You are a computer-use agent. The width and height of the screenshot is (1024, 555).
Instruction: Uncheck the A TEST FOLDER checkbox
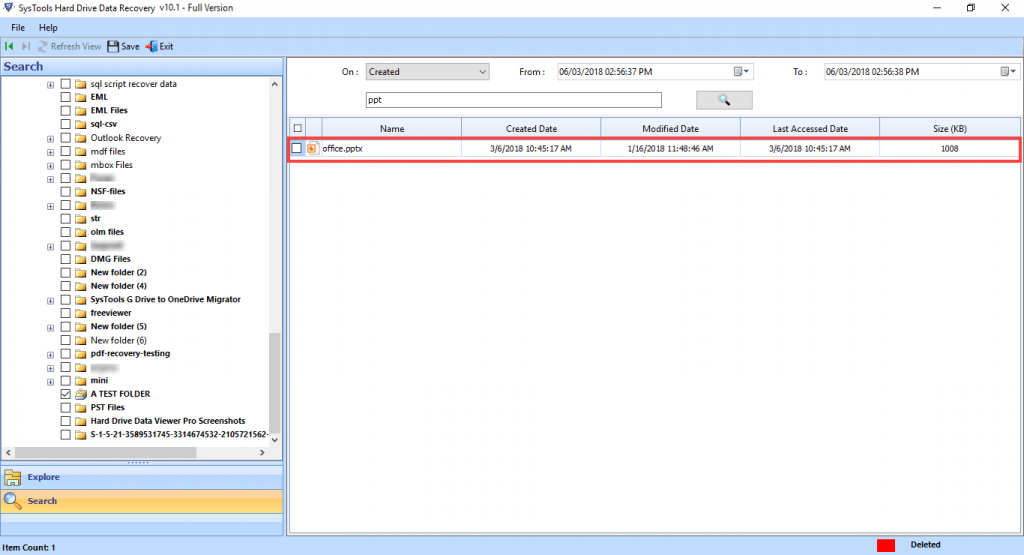(x=65, y=394)
